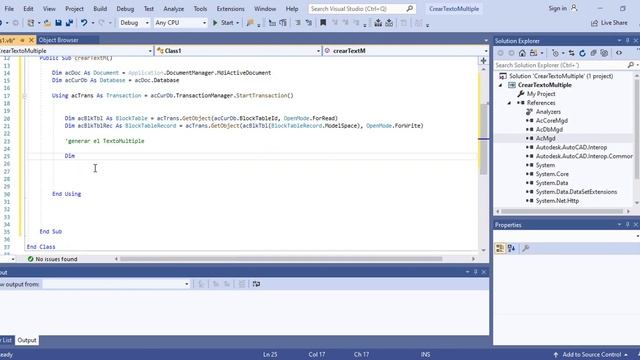Select the AcMgd reference
Viewport: 640px width, 360px height.
(x=546, y=138)
